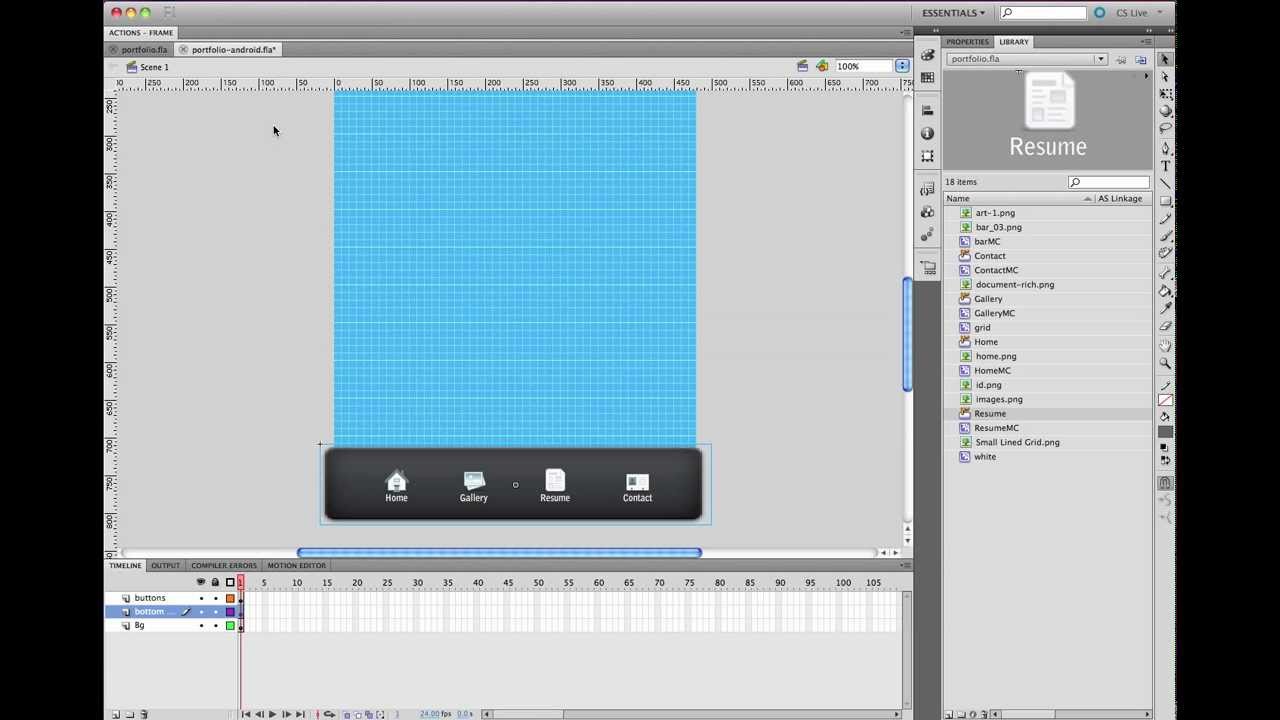Toggle outlines for all layers header

[230, 582]
